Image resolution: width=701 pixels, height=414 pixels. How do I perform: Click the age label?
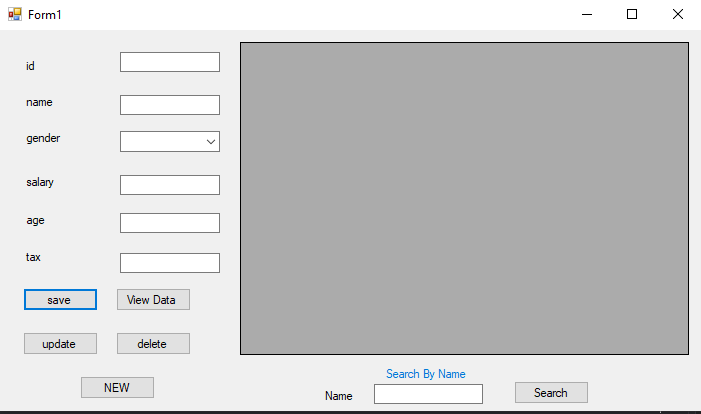[x=35, y=220]
